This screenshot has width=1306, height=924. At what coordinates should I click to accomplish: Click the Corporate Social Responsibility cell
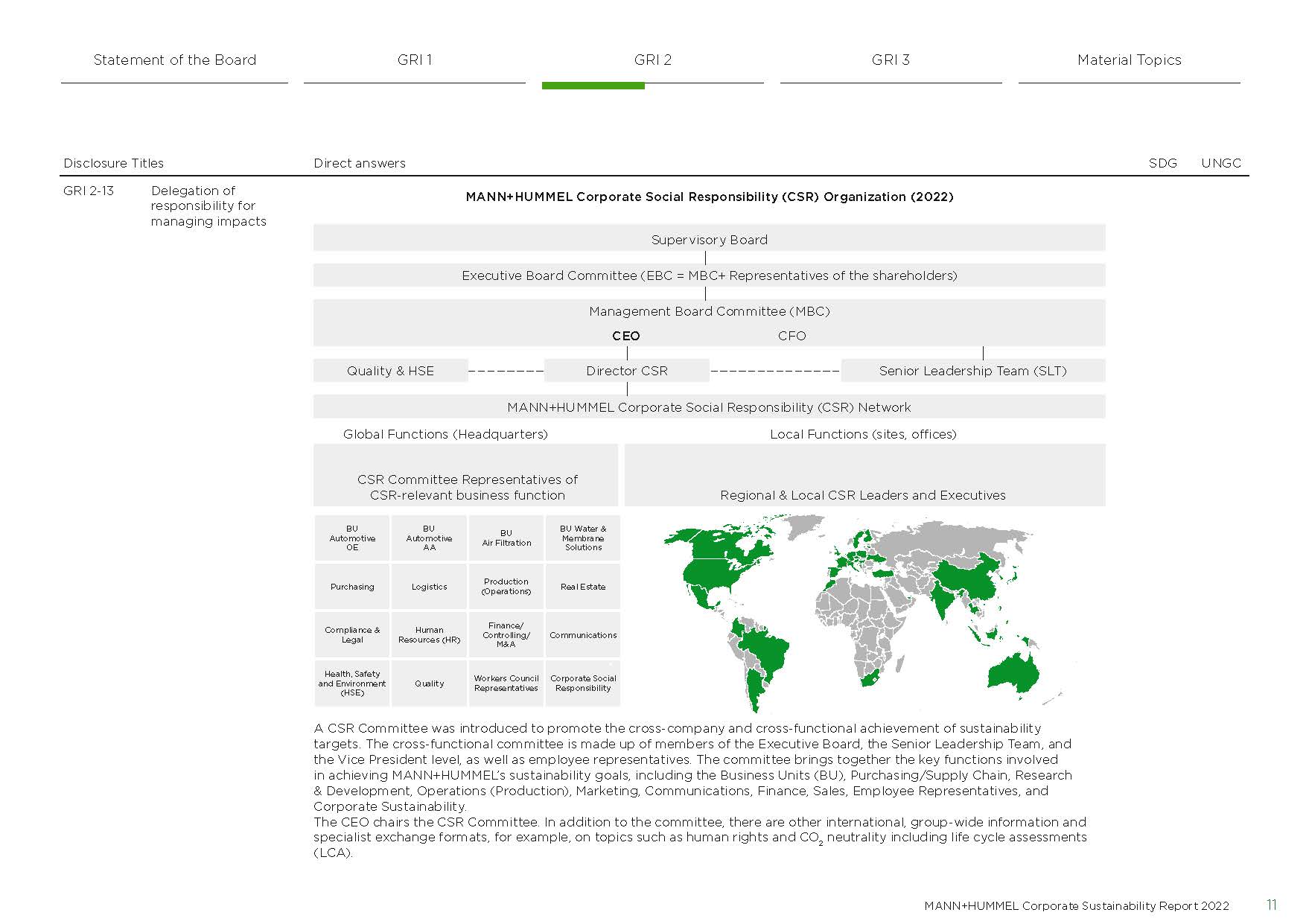click(583, 684)
